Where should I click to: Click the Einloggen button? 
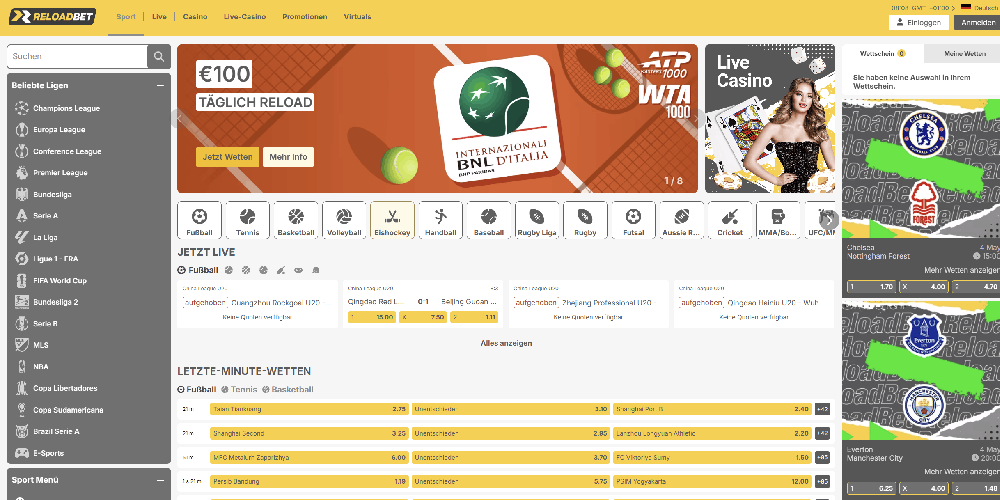[919, 22]
